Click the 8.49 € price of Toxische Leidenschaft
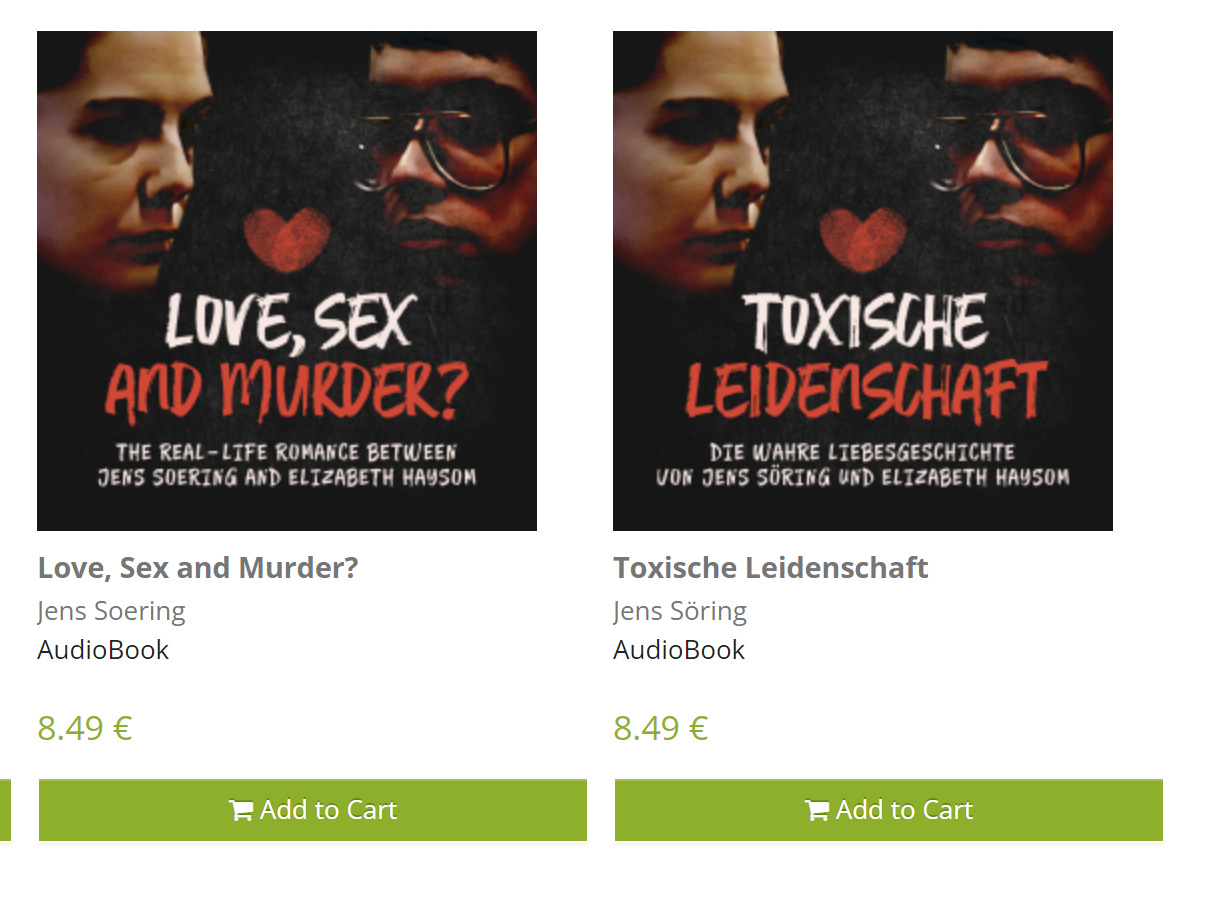This screenshot has width=1223, height=913. click(661, 728)
